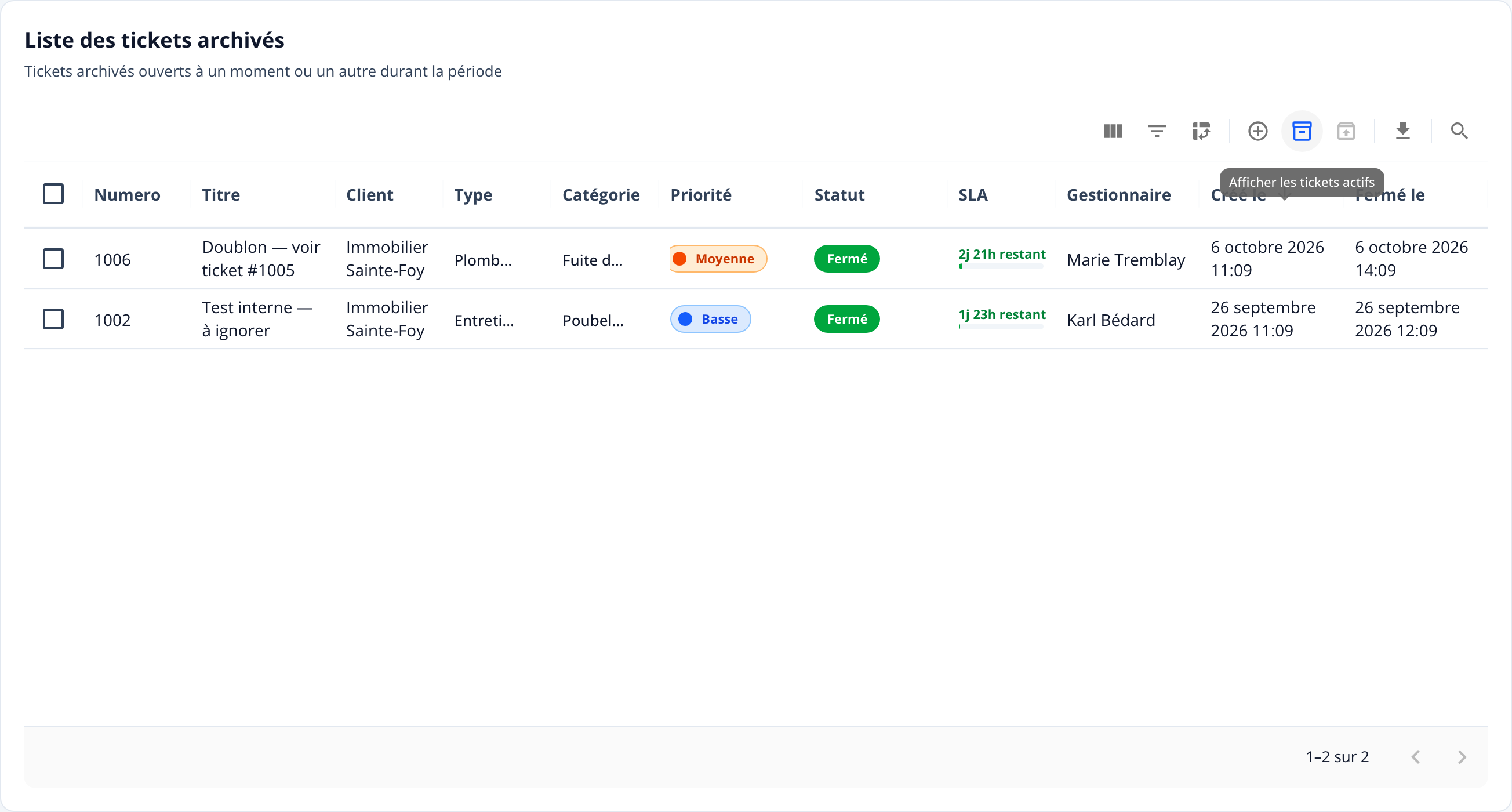Click the 'Fuite d...' category cell
Screen dimensions: 1512x812
pyautogui.click(x=593, y=260)
